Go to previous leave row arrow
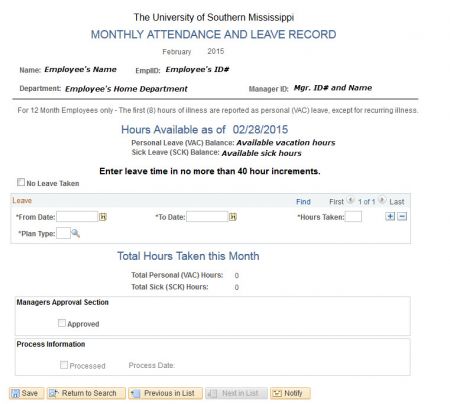450x404 pixels. (x=350, y=200)
